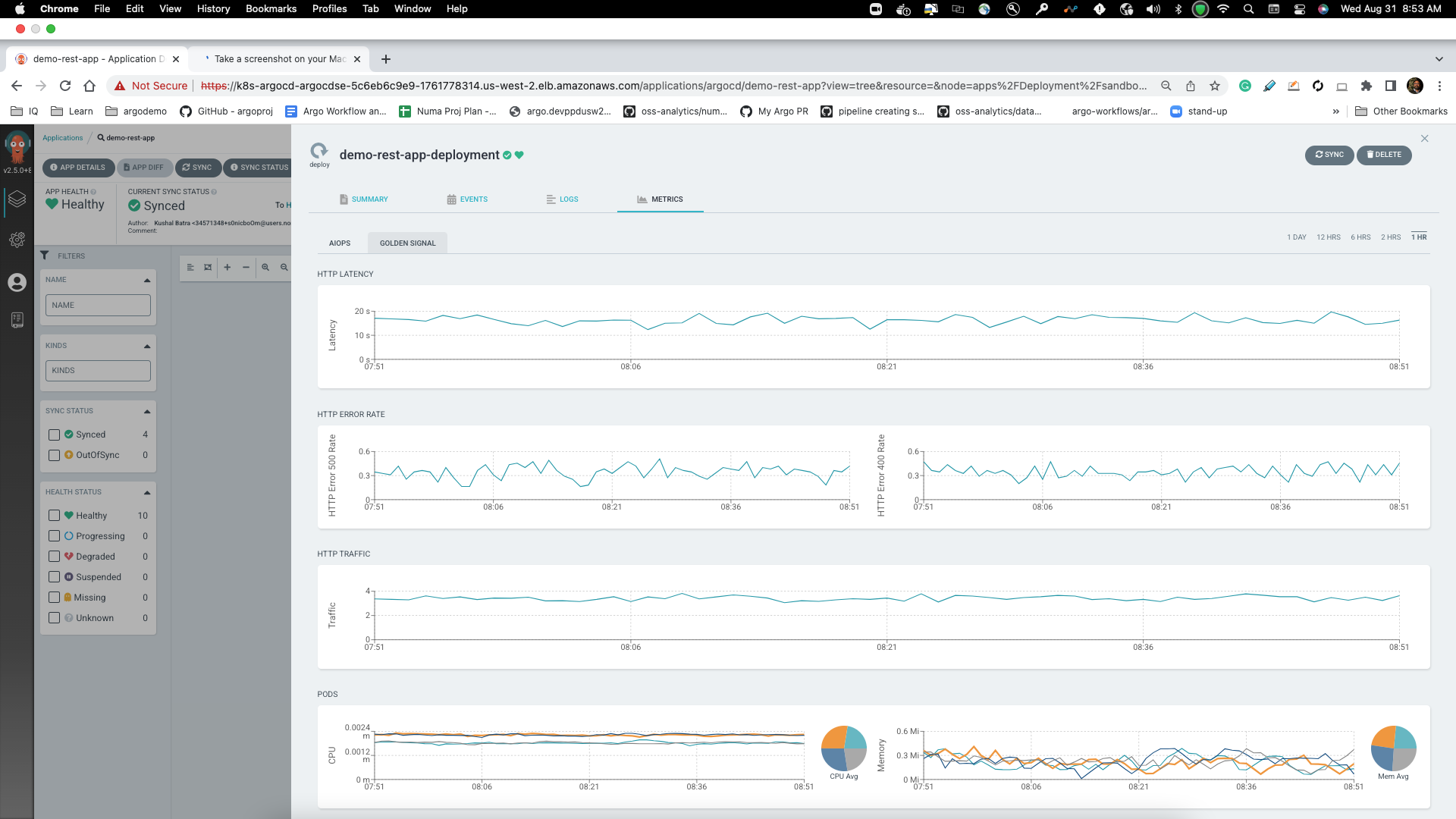The image size is (1456, 819).
Task: Bookmark this page with the star icon
Action: pyautogui.click(x=1215, y=86)
